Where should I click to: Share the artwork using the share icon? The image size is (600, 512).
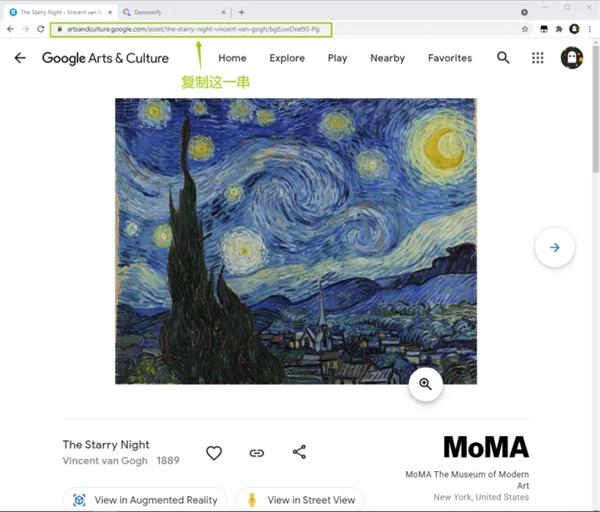point(299,452)
